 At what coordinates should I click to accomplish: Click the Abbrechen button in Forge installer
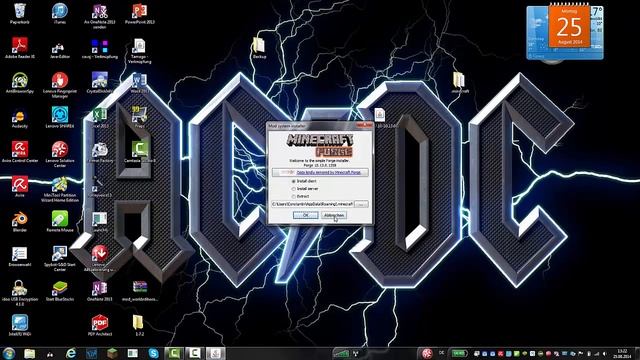(334, 215)
